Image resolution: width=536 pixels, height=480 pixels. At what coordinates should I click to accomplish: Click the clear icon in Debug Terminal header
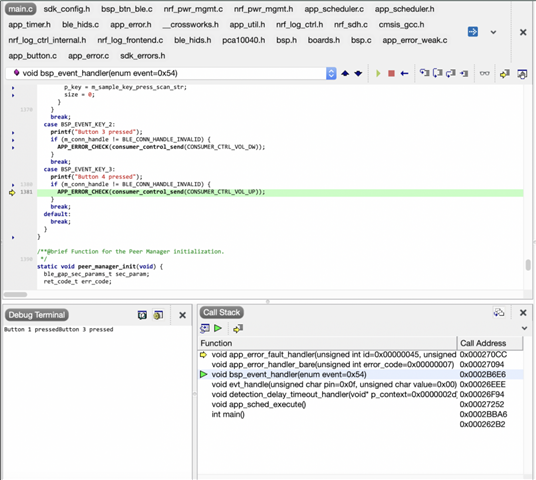point(142,315)
